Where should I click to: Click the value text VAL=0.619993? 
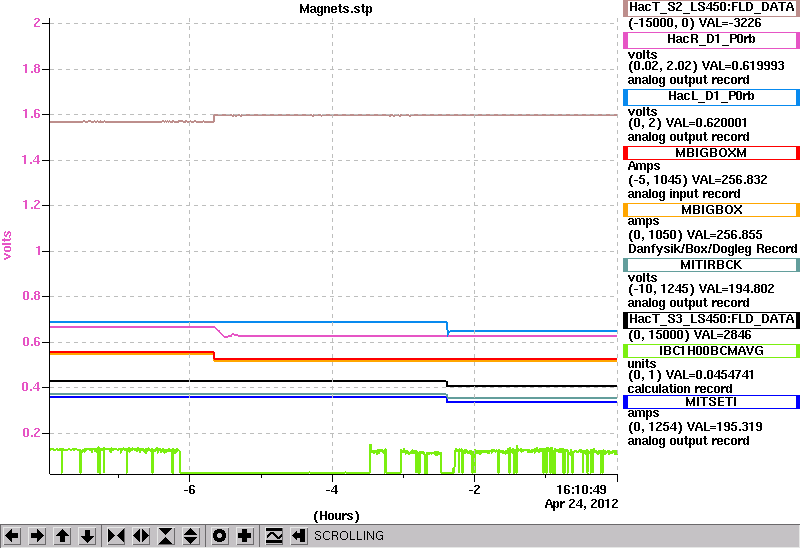(743, 66)
